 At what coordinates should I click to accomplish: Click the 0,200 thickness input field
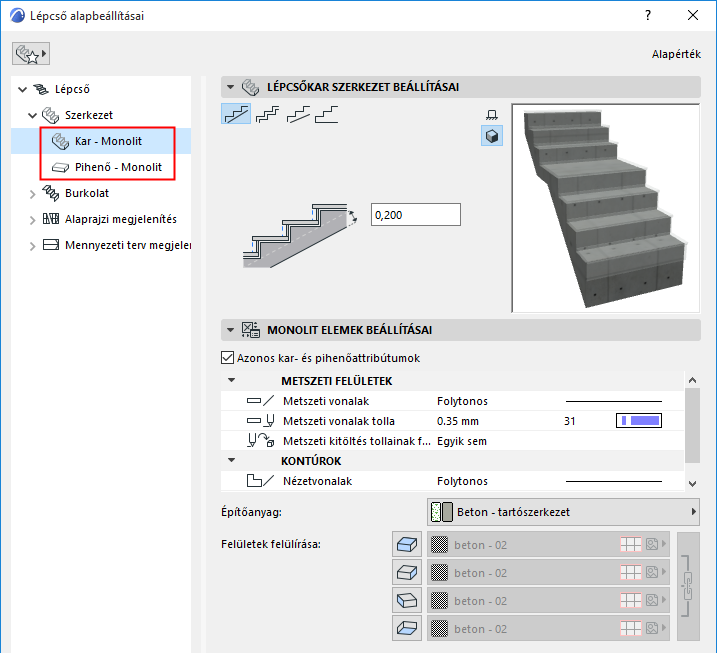(x=416, y=214)
